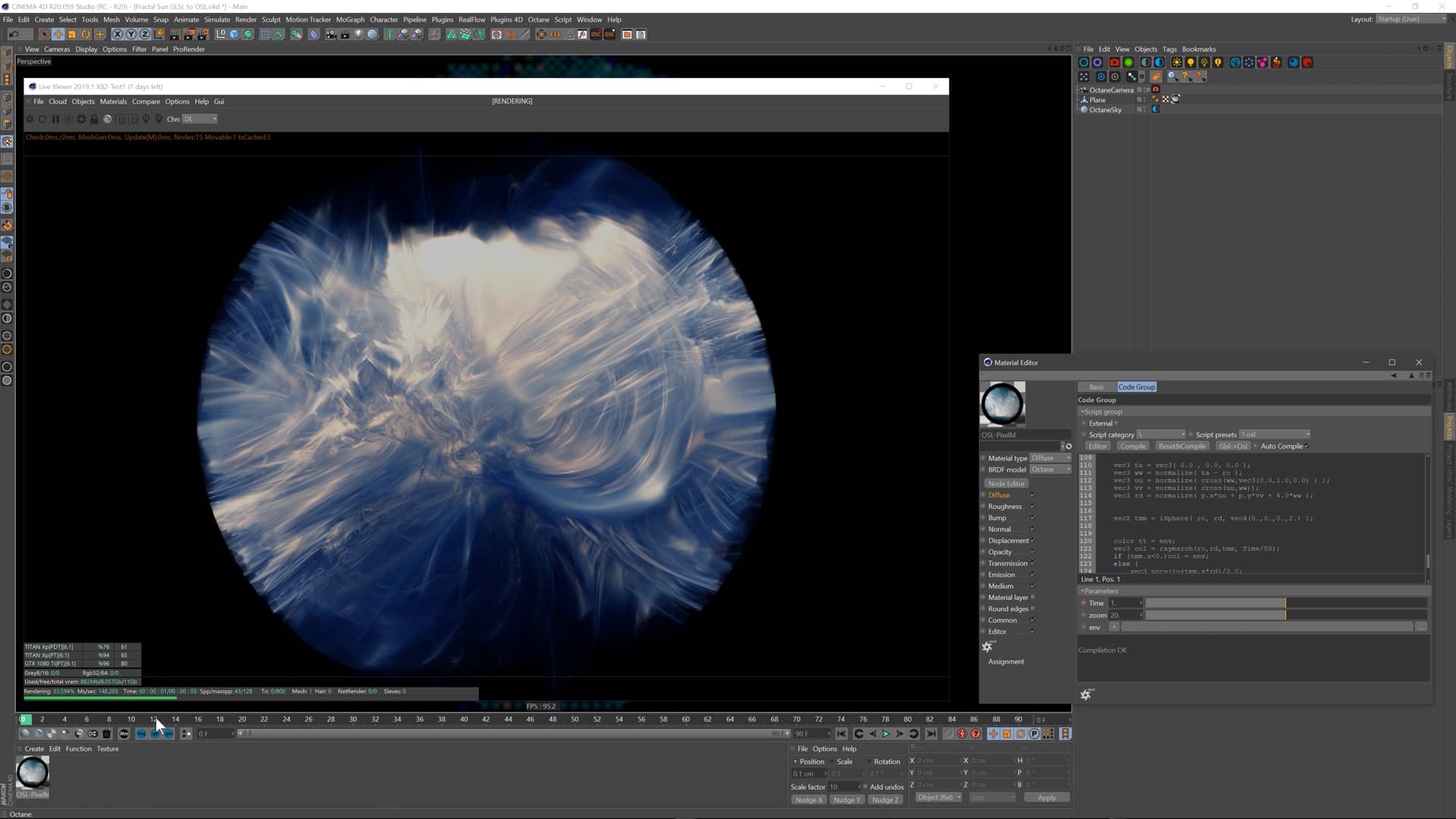Switch to the Code Group tab
Image resolution: width=1456 pixels, height=819 pixels.
coord(1136,387)
